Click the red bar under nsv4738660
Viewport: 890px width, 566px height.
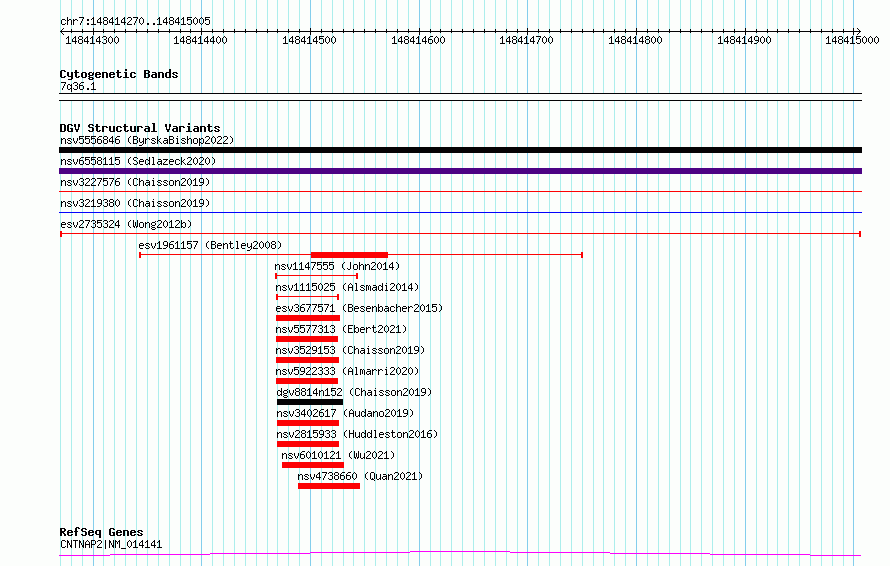[328, 486]
